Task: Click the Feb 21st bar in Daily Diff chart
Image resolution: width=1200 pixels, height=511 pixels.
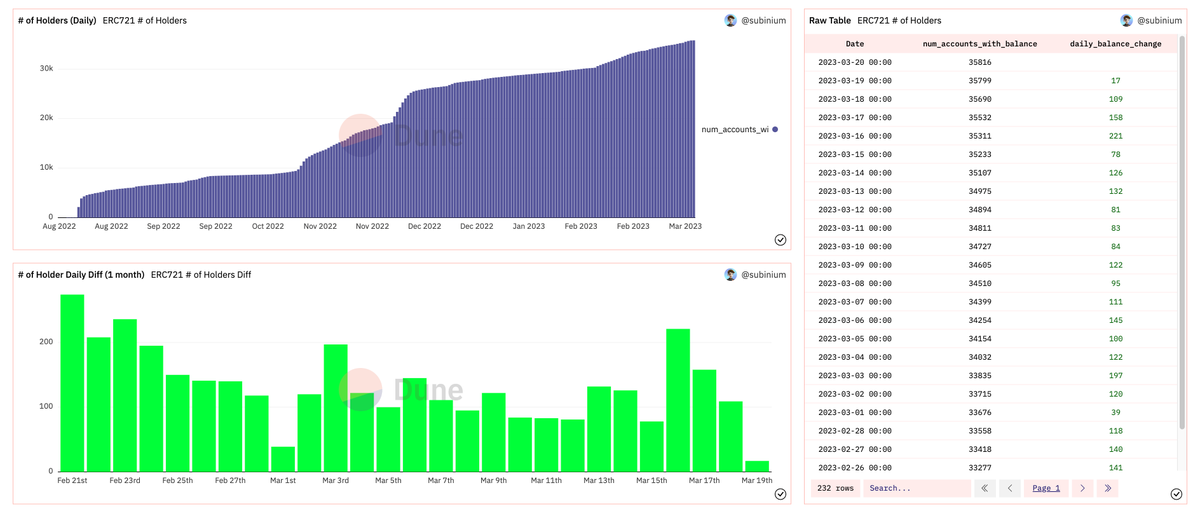Action: (72, 383)
